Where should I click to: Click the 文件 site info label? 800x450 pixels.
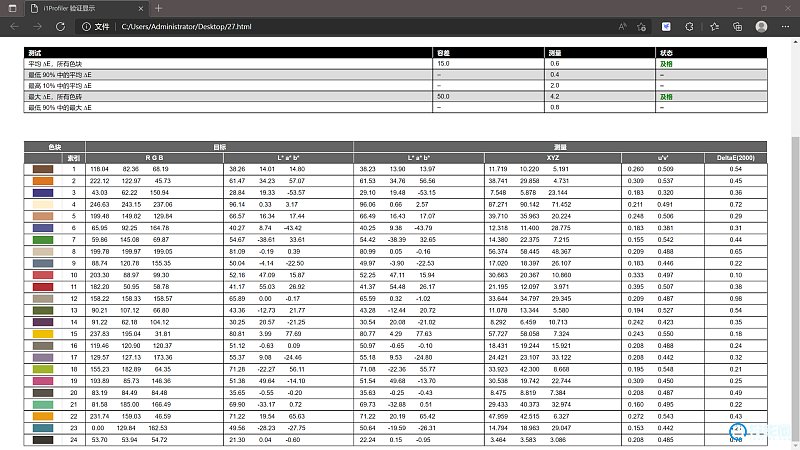[x=94, y=26]
